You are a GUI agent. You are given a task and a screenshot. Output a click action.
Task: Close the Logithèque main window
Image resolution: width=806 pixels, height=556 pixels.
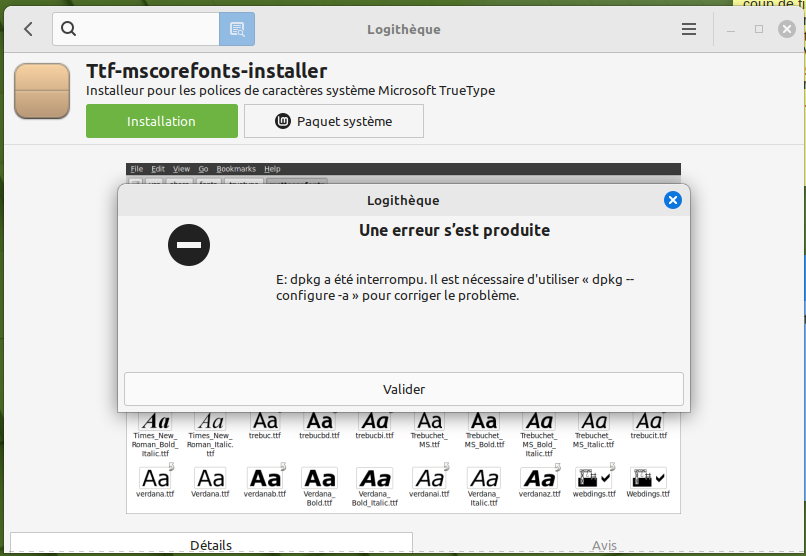point(786,29)
